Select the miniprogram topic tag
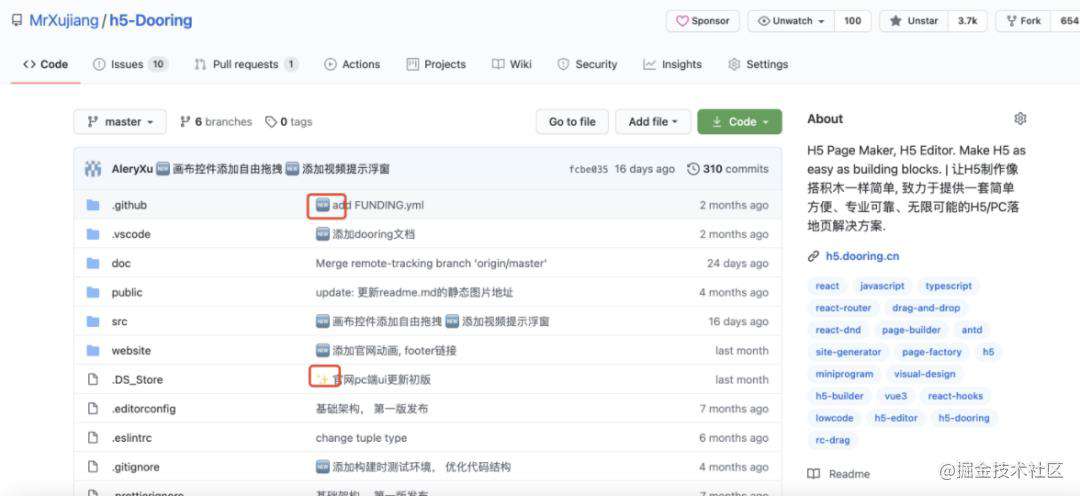 click(x=844, y=374)
